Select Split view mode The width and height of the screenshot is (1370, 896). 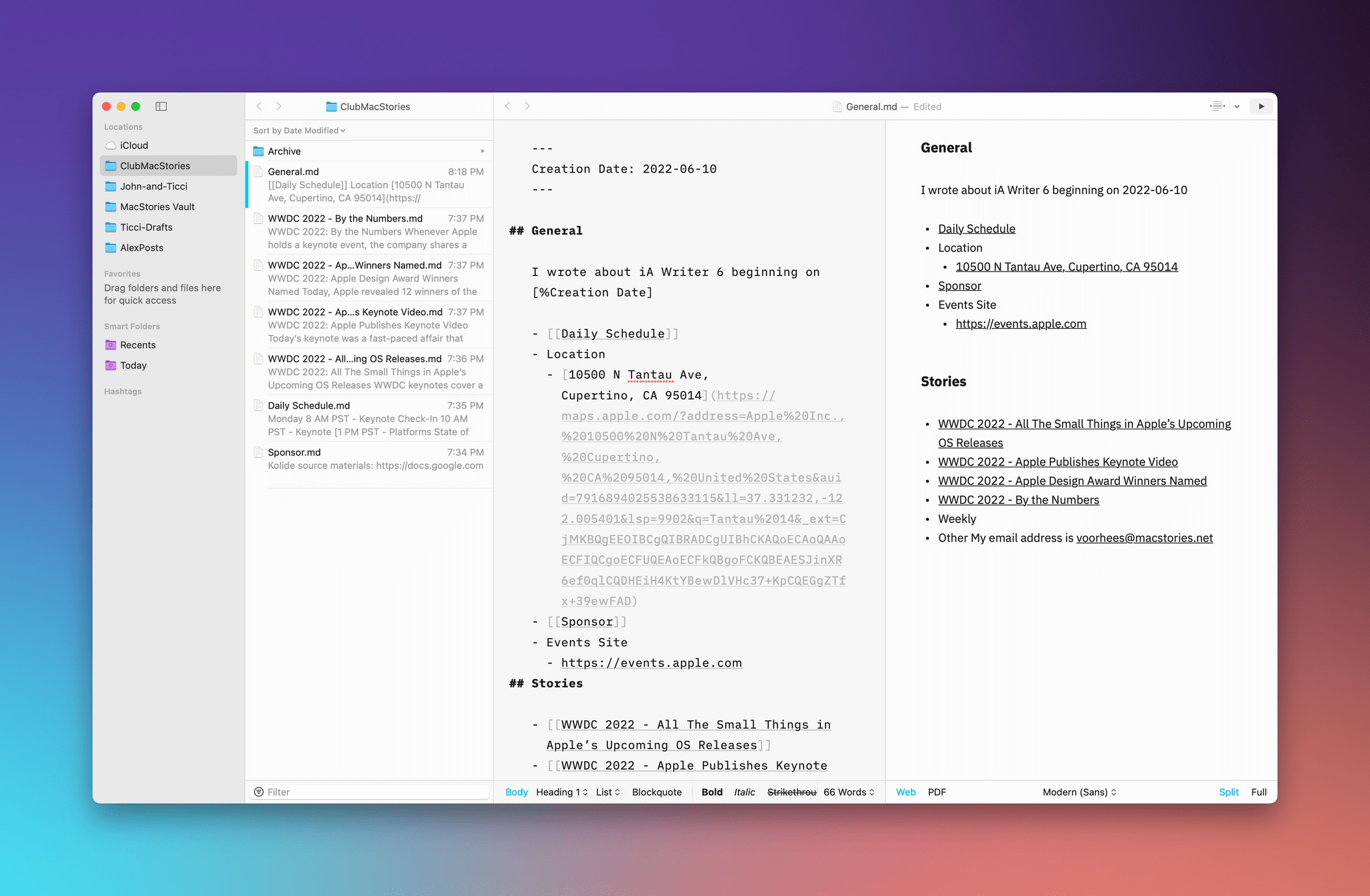(1228, 792)
